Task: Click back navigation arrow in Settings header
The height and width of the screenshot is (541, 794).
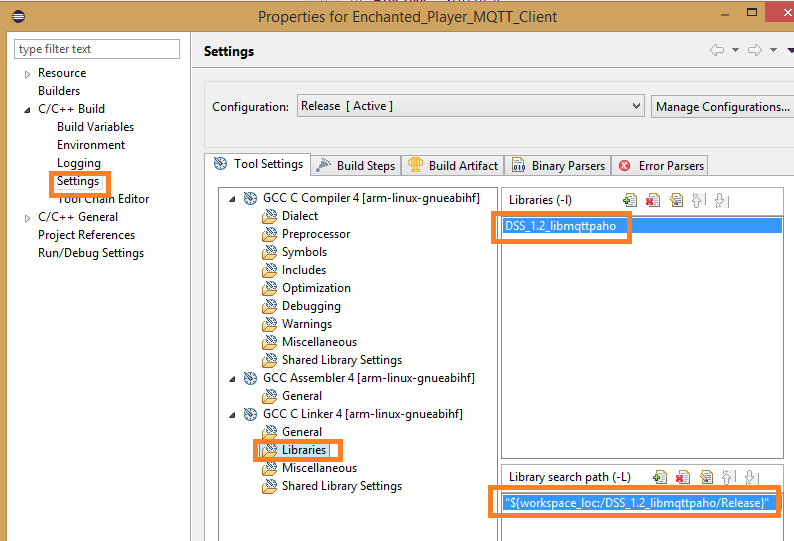Action: click(716, 51)
